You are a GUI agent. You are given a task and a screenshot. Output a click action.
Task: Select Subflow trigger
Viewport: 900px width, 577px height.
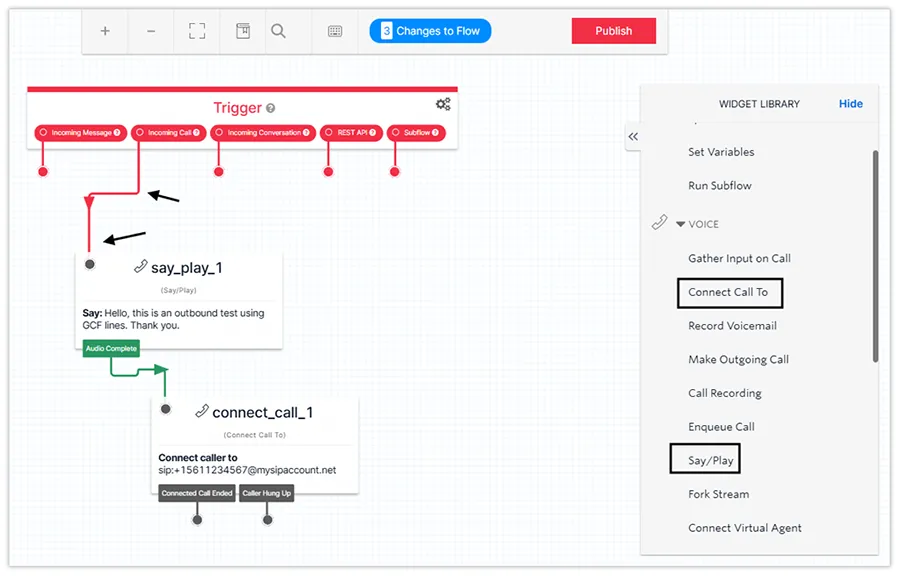(x=416, y=133)
